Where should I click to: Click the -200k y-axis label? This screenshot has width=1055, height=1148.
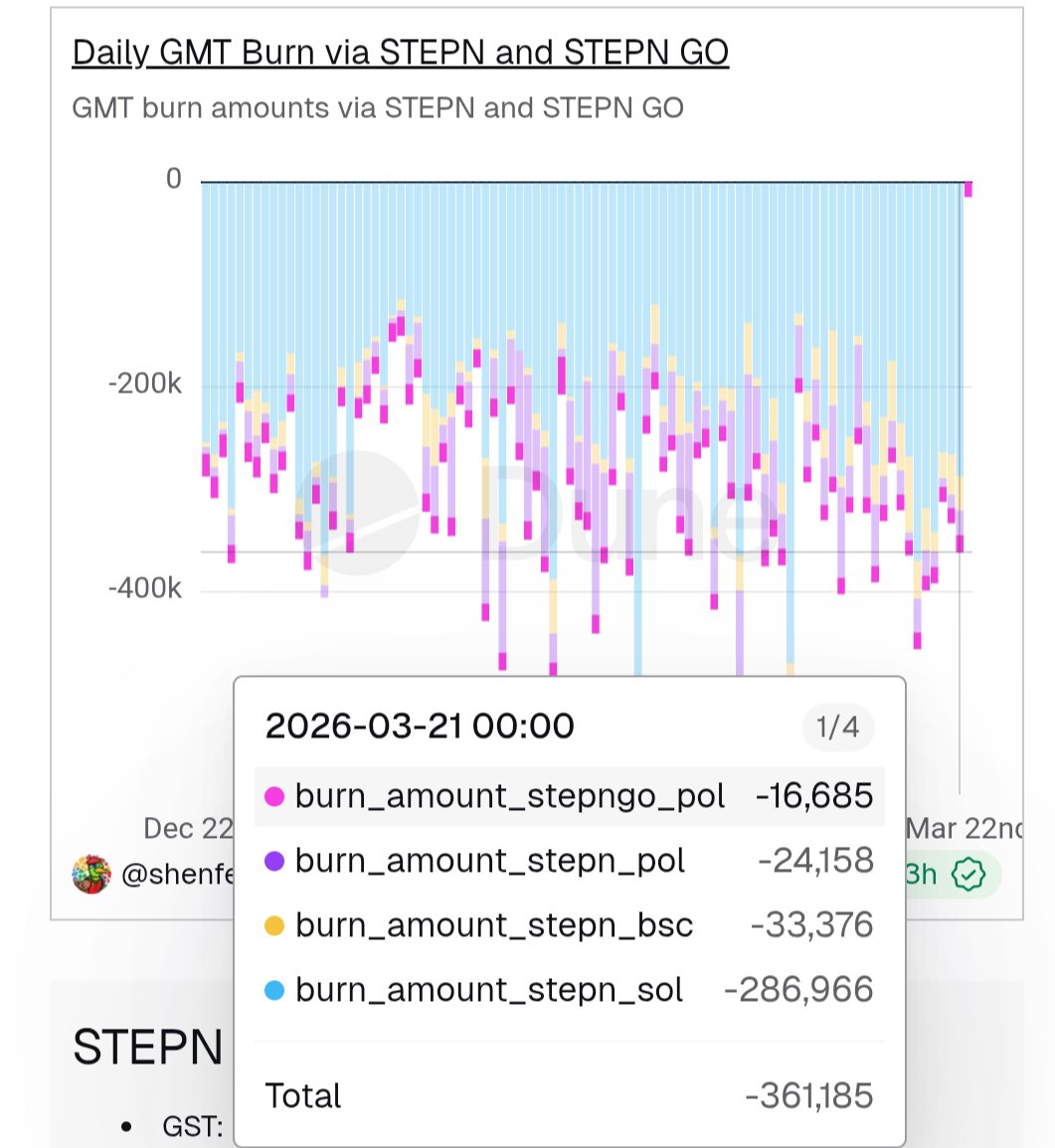[x=144, y=383]
